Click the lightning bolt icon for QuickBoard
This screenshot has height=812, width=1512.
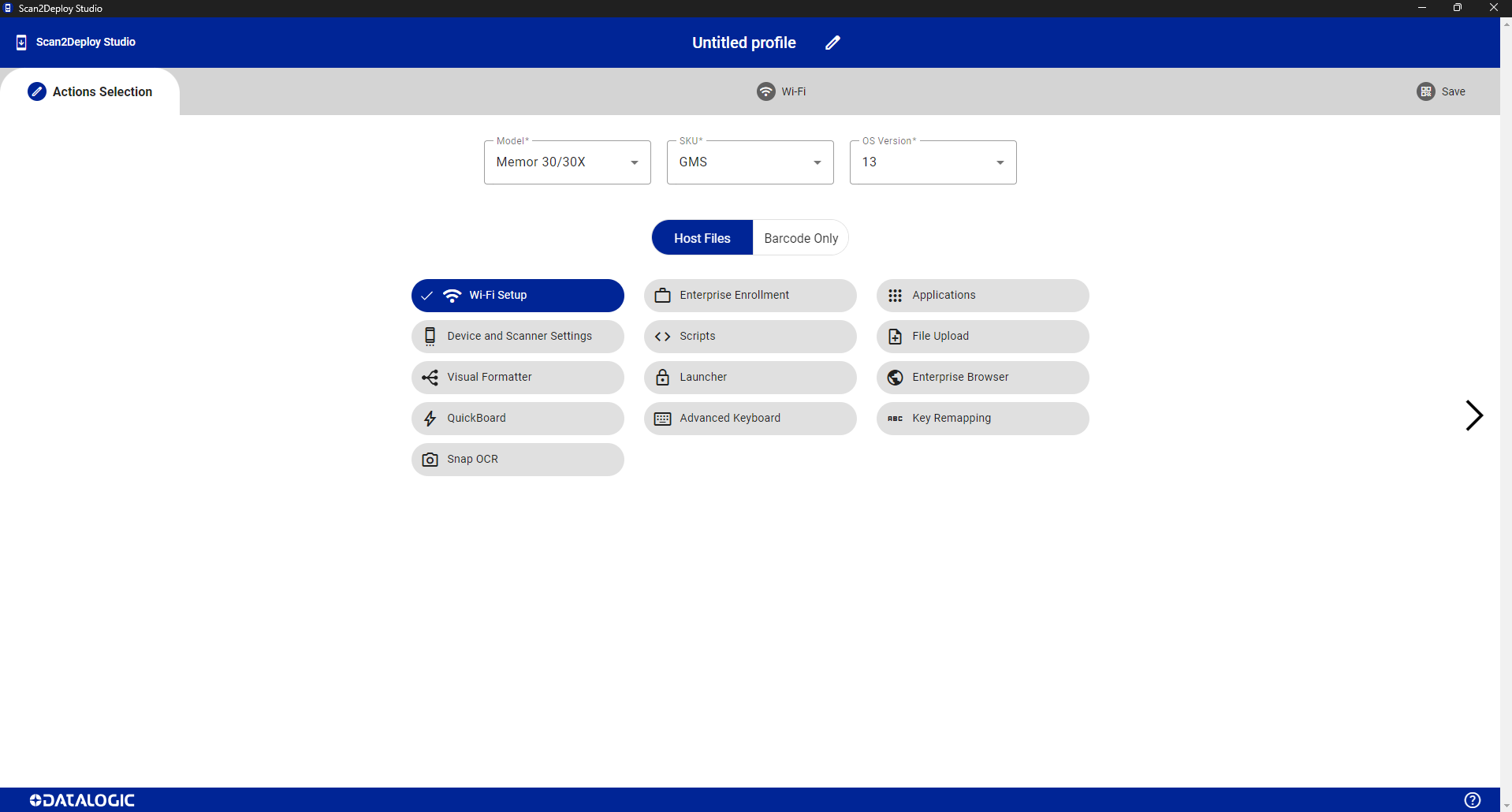click(430, 419)
